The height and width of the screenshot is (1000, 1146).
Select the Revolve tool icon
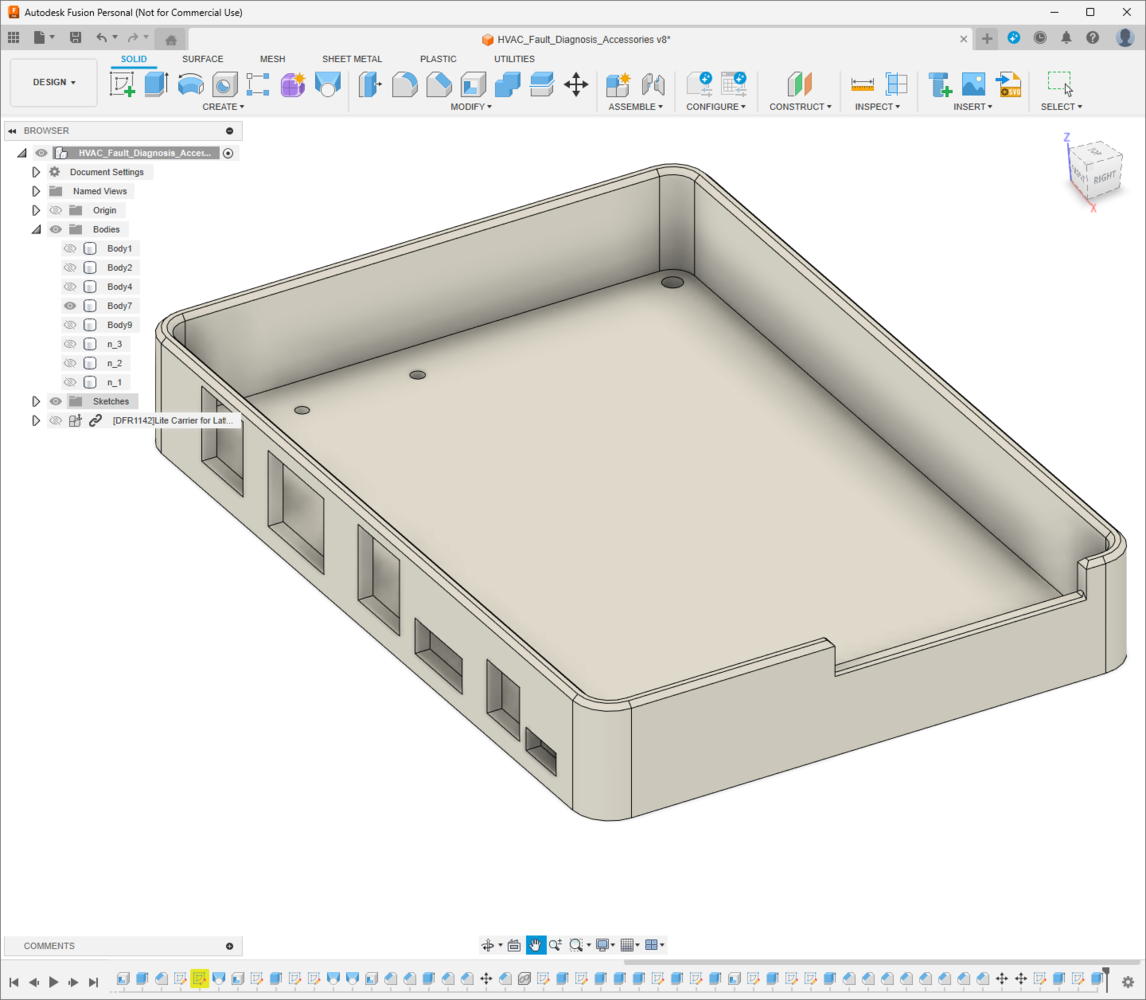(x=191, y=85)
